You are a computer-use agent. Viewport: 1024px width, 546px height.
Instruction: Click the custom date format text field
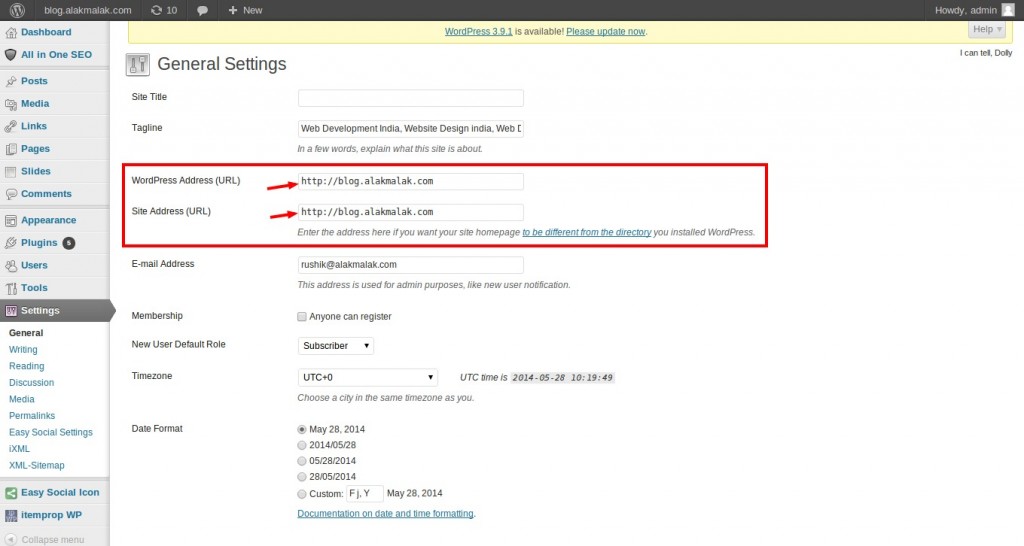point(364,493)
